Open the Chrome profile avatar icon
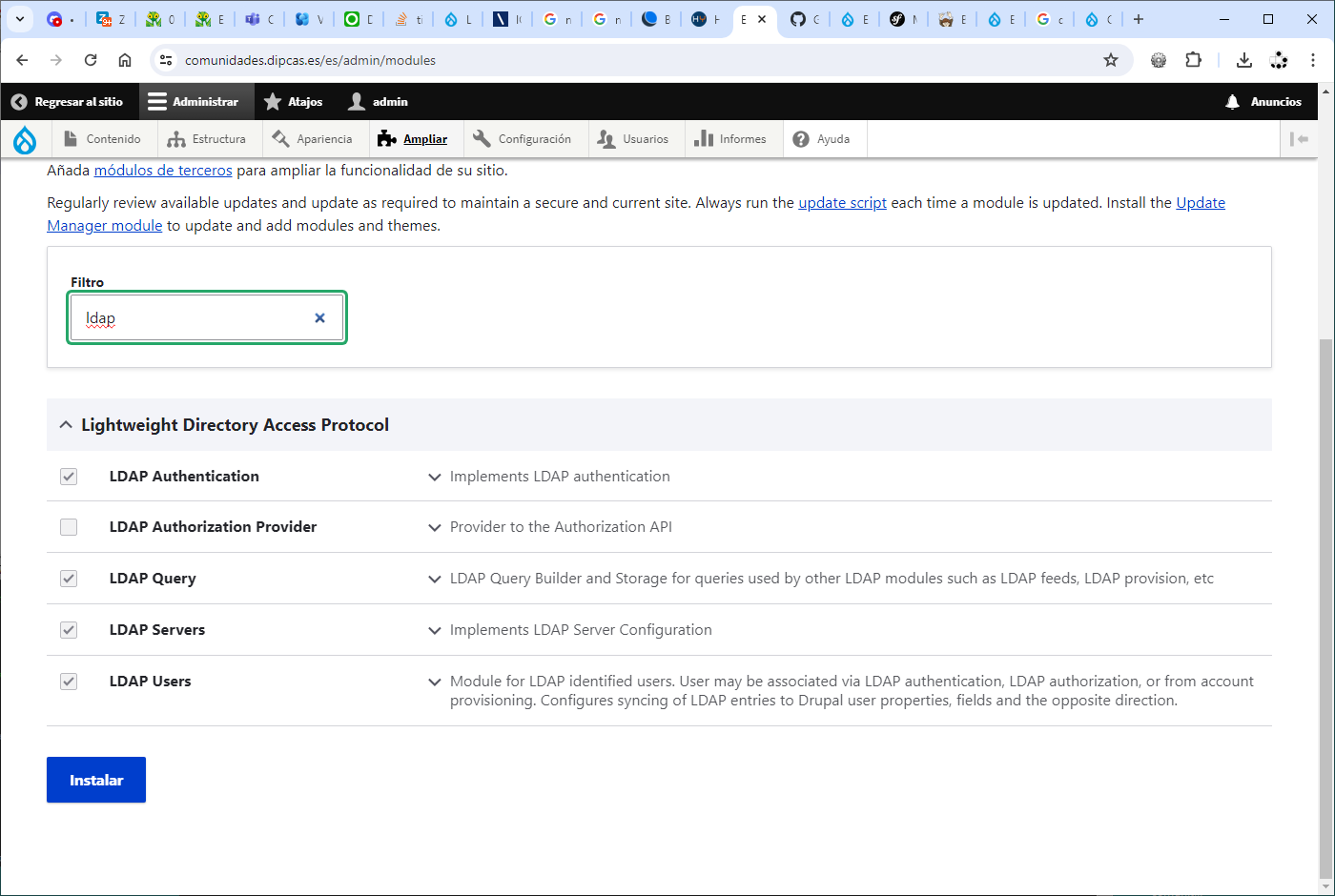This screenshot has height=896, width=1335. click(x=1279, y=60)
